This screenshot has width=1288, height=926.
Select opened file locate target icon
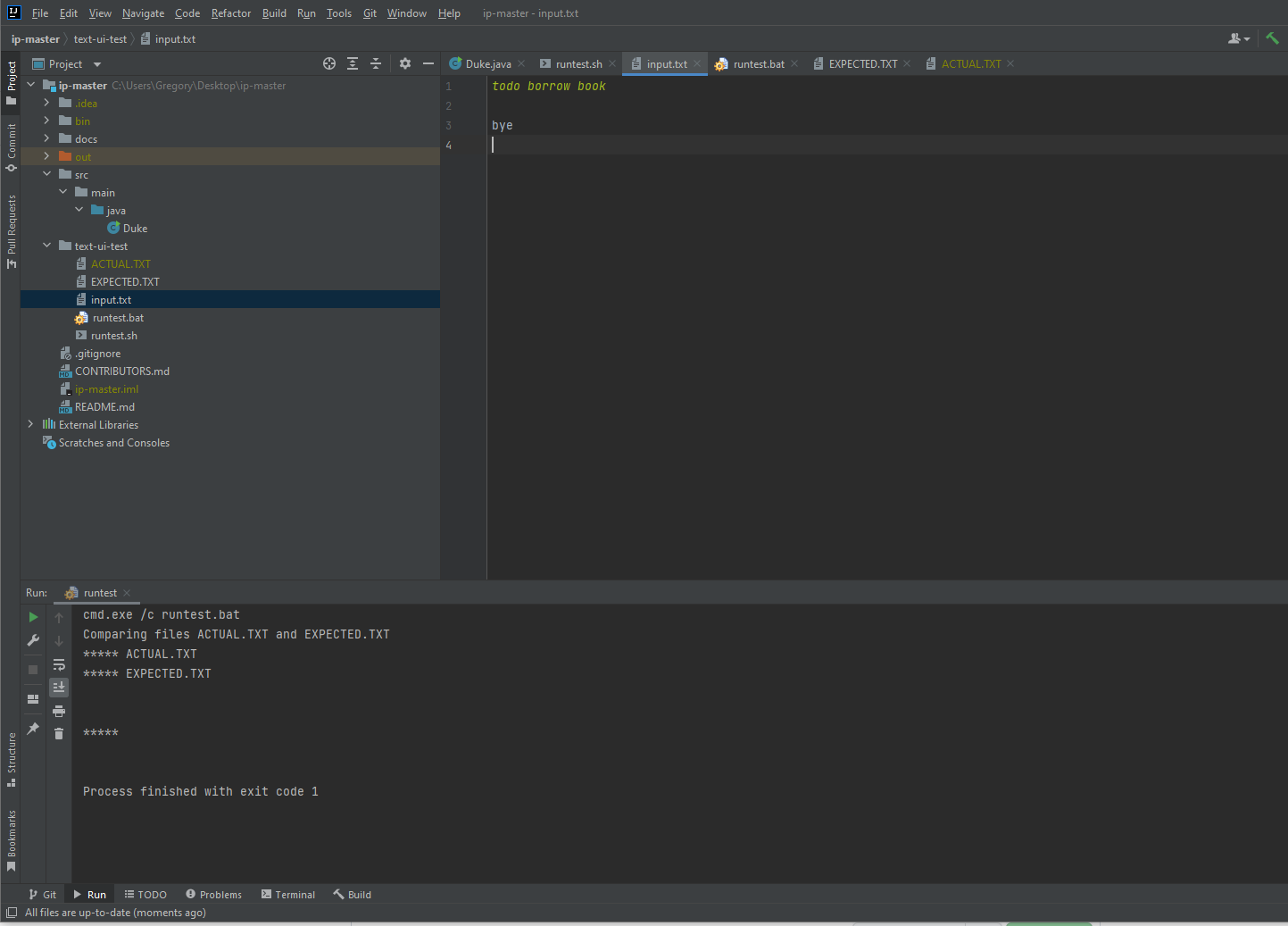click(x=329, y=63)
